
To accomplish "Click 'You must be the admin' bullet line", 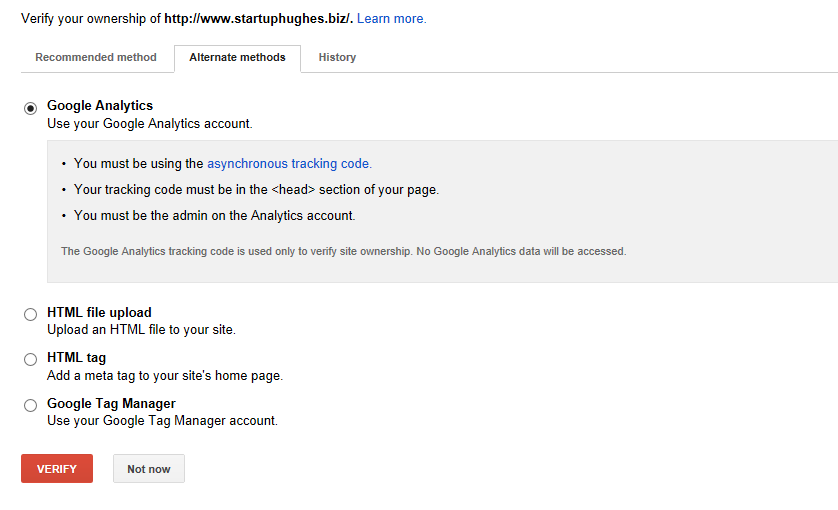I will [x=214, y=215].
